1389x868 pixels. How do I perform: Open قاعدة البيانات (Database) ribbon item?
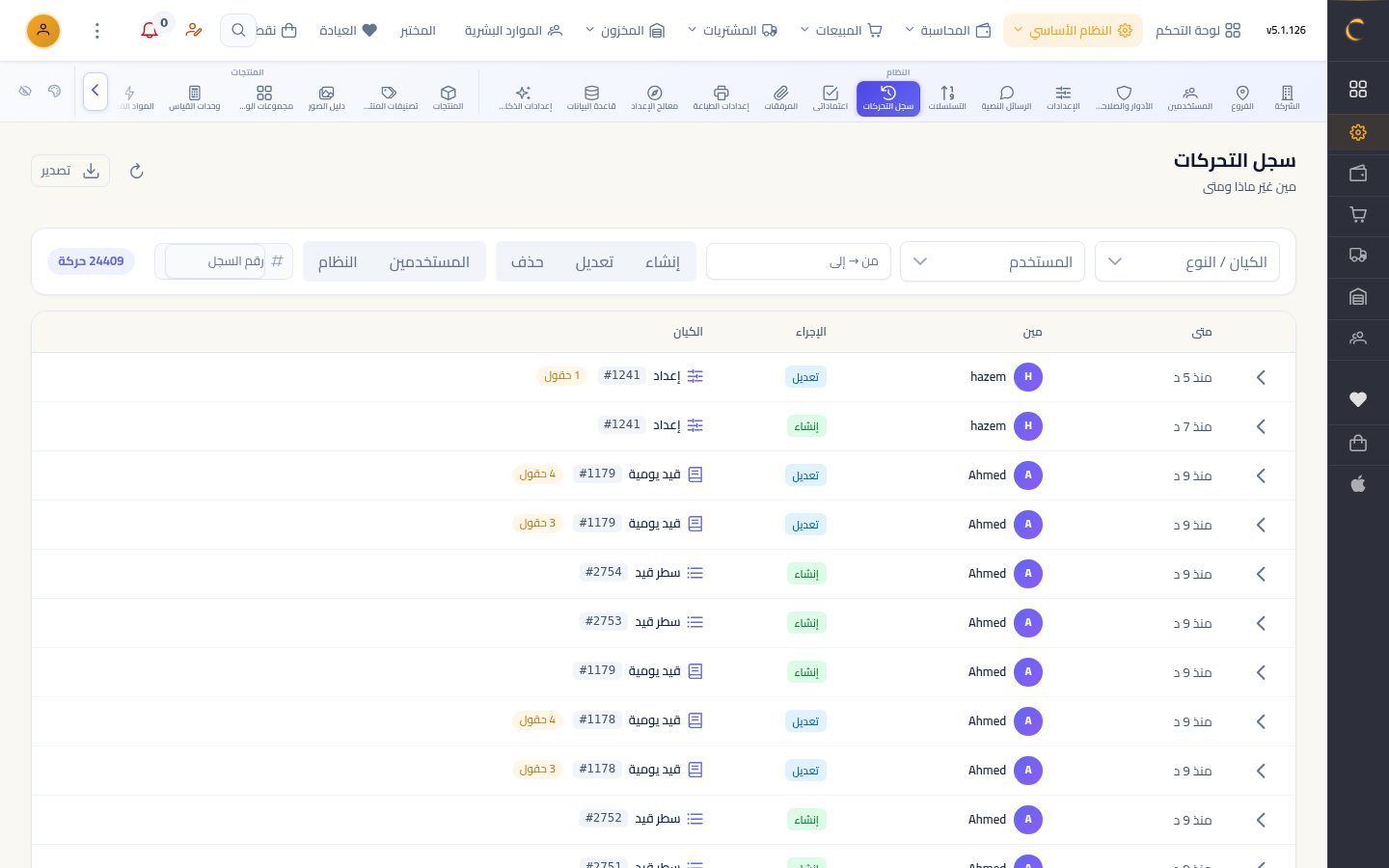click(591, 97)
